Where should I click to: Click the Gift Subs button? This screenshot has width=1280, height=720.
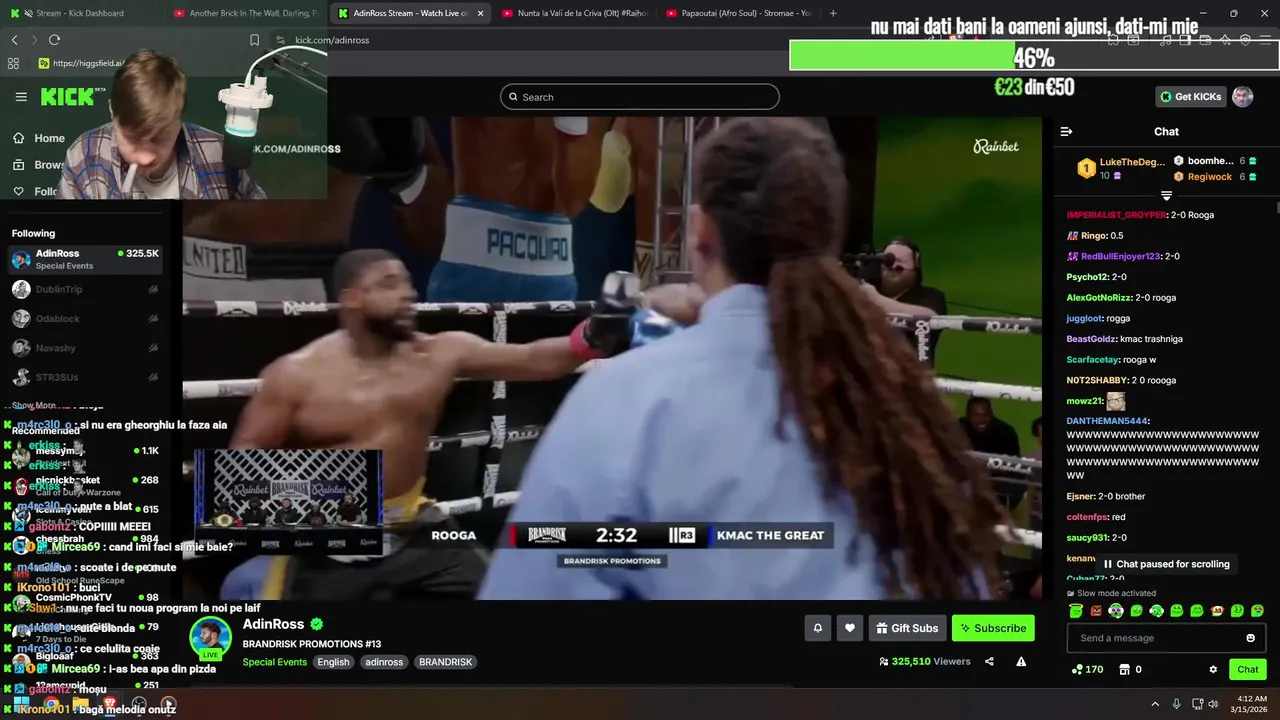[907, 628]
